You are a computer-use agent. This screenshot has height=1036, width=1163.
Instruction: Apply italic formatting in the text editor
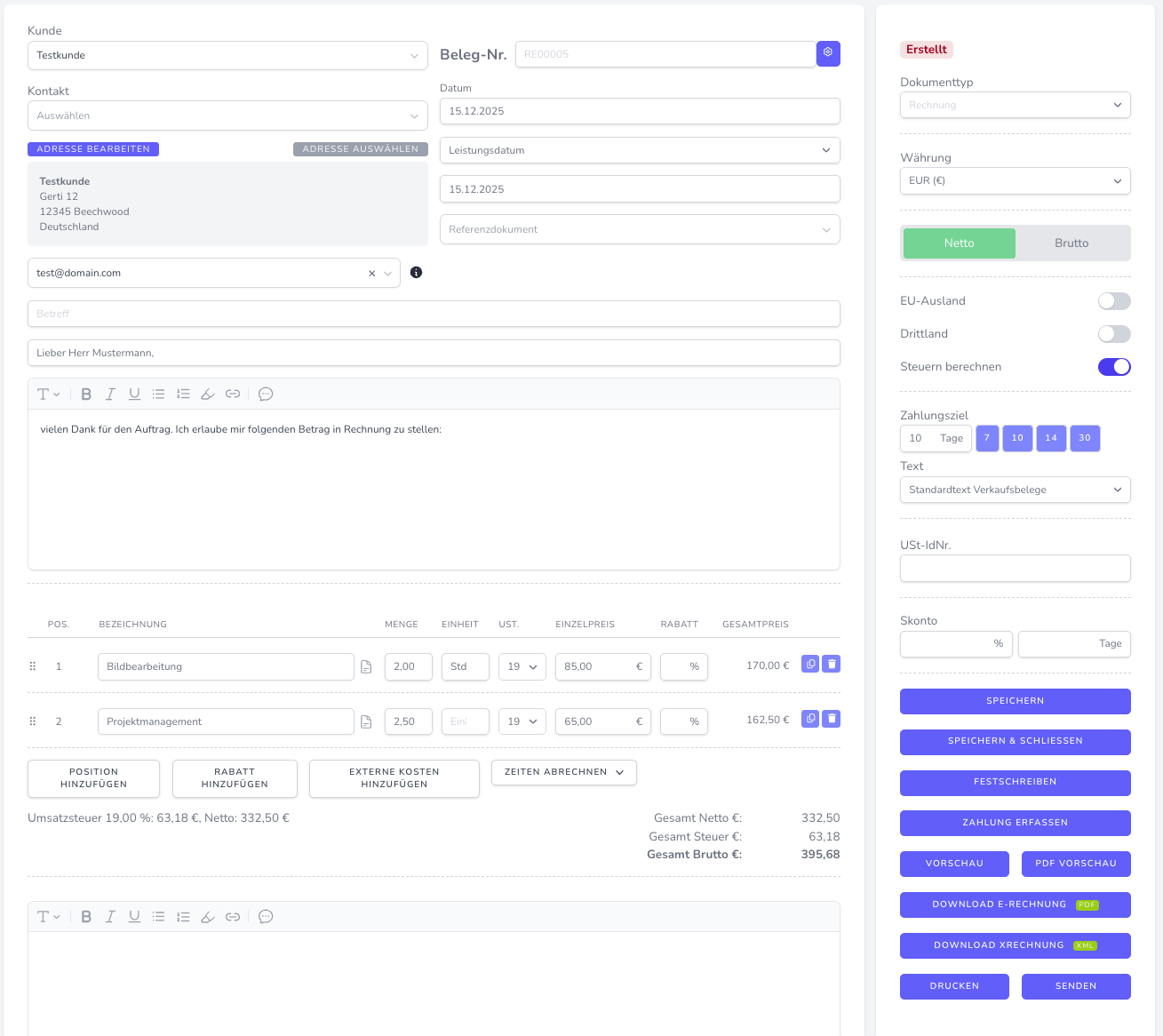click(x=110, y=394)
